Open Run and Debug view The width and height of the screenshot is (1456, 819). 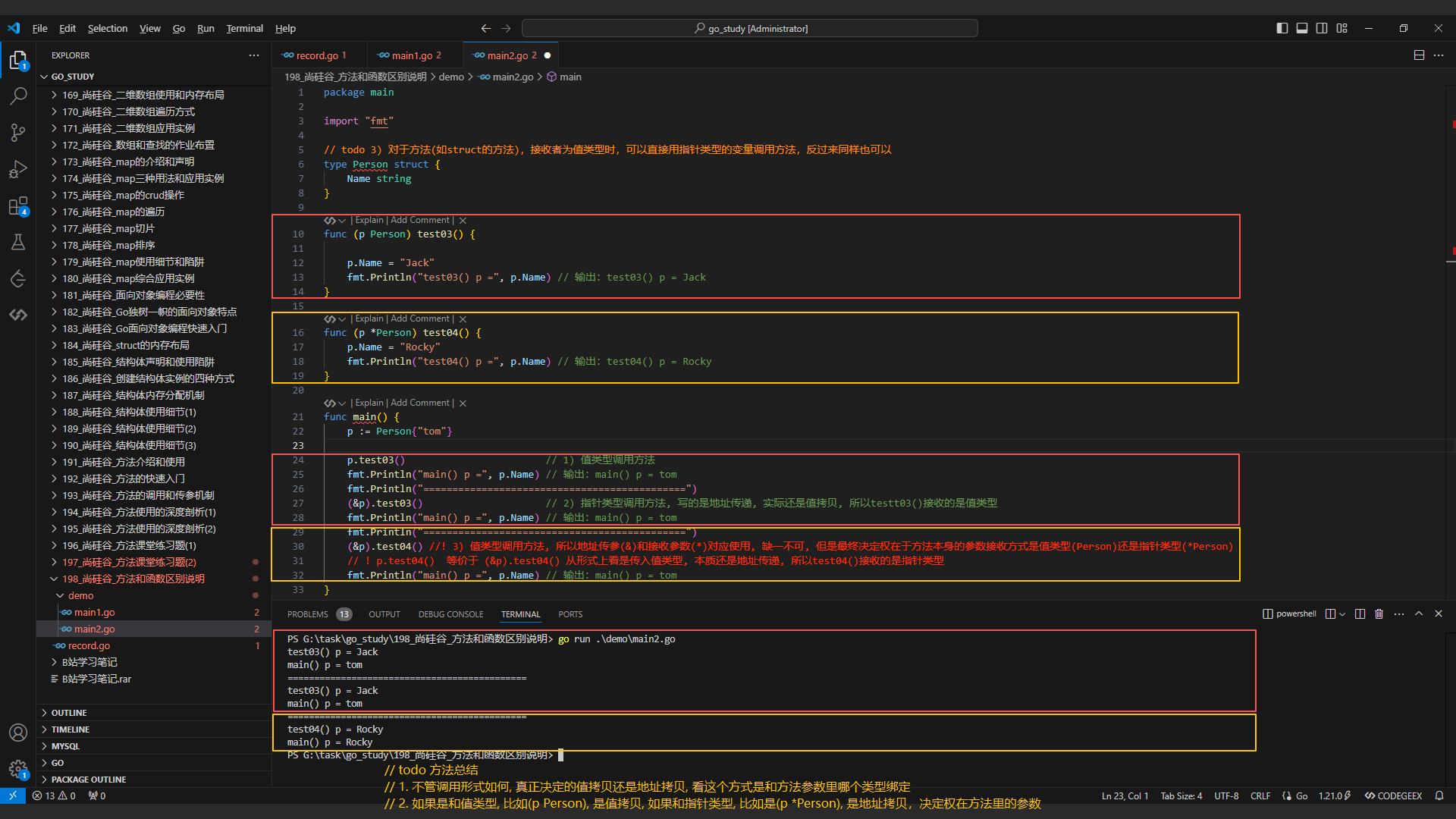18,169
